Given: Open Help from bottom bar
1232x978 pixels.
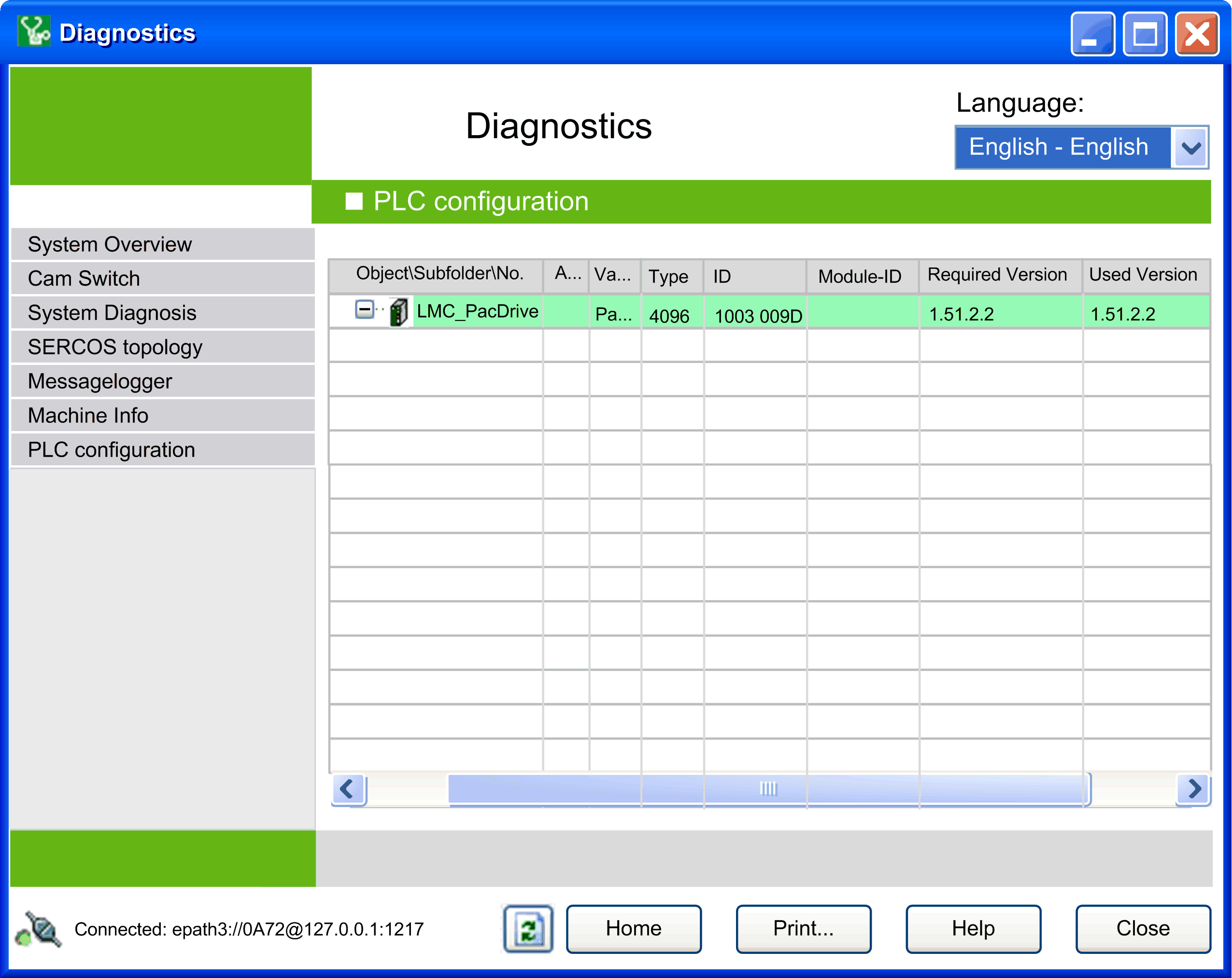Looking at the screenshot, I should pyautogui.click(x=973, y=929).
